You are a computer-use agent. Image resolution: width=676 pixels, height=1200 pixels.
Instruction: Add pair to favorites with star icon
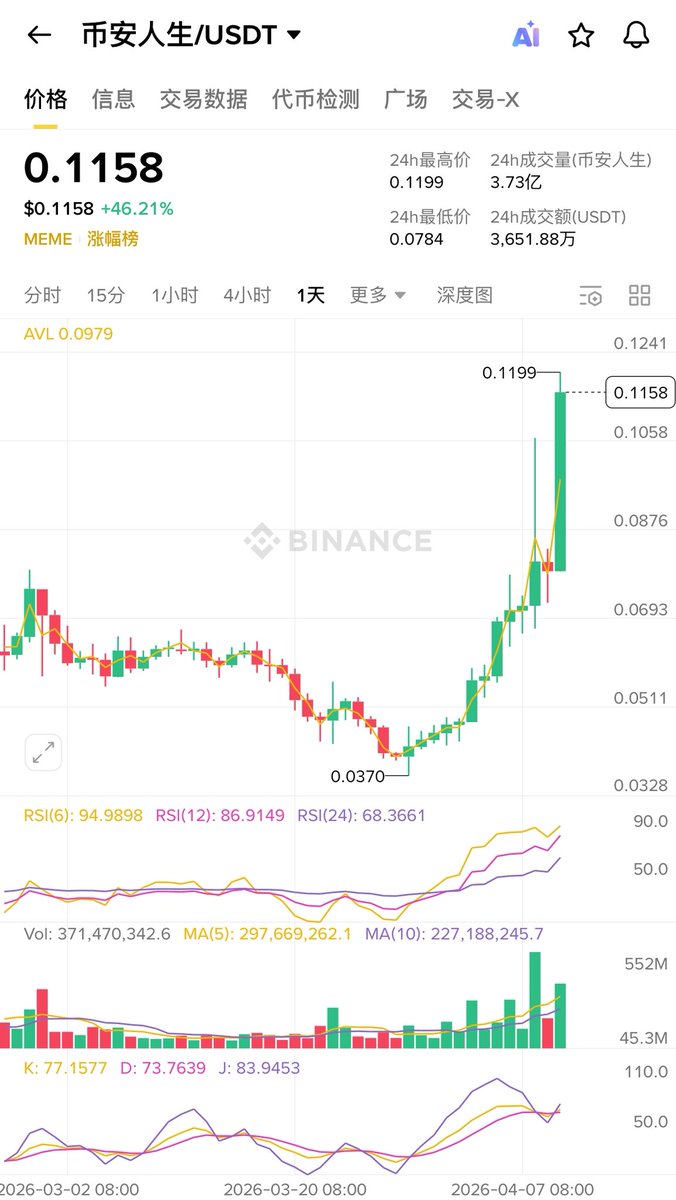(581, 35)
